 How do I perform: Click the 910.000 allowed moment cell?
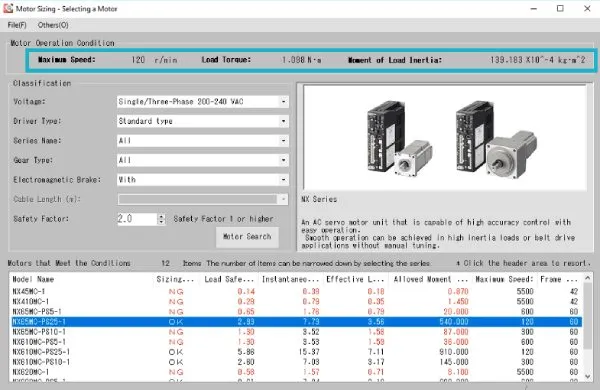point(453,352)
